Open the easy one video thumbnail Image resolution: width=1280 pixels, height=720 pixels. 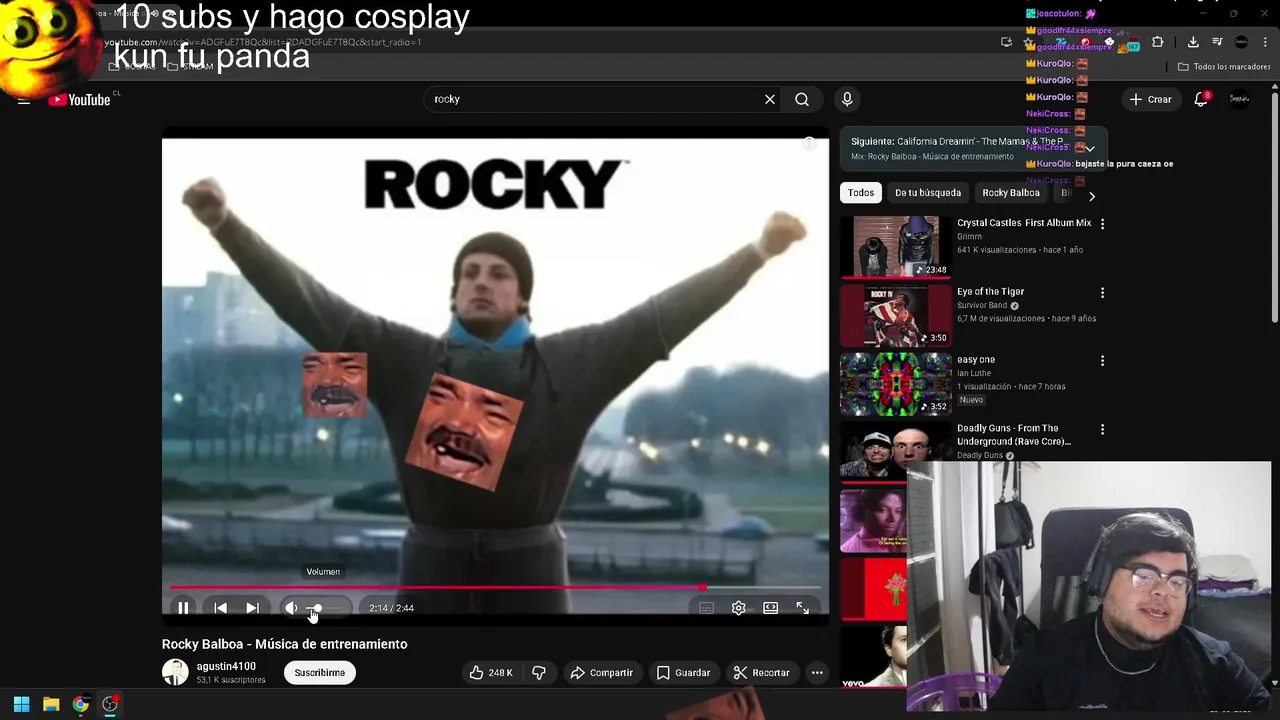(895, 384)
